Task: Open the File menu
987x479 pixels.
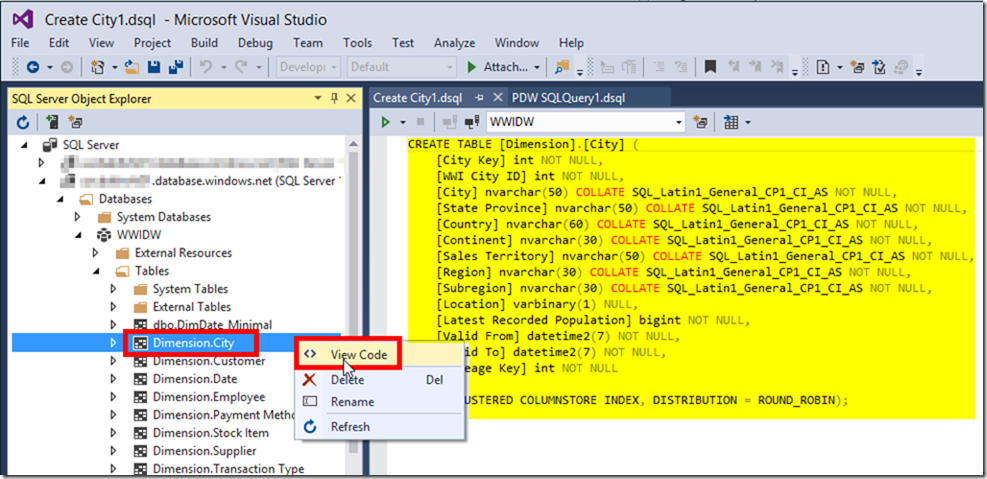Action: [20, 43]
